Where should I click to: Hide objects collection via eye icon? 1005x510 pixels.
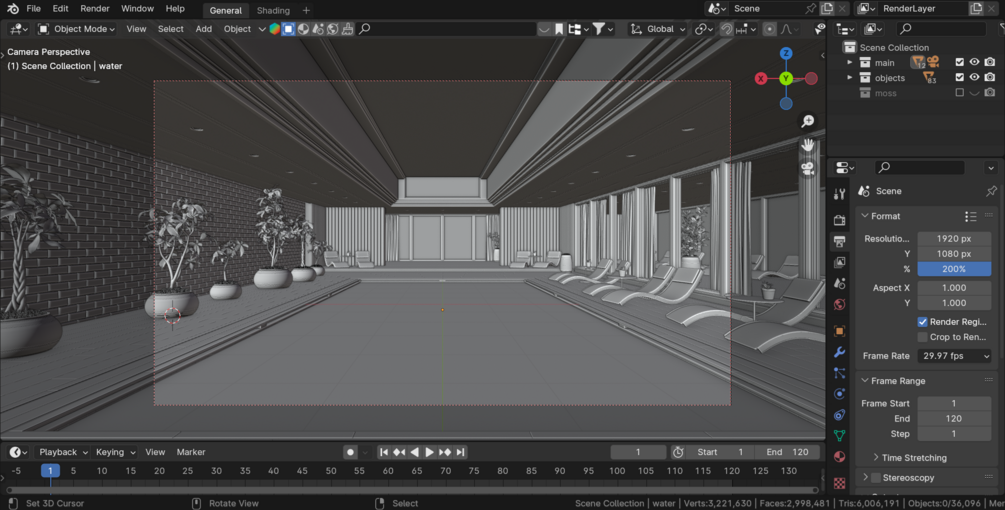(974, 78)
